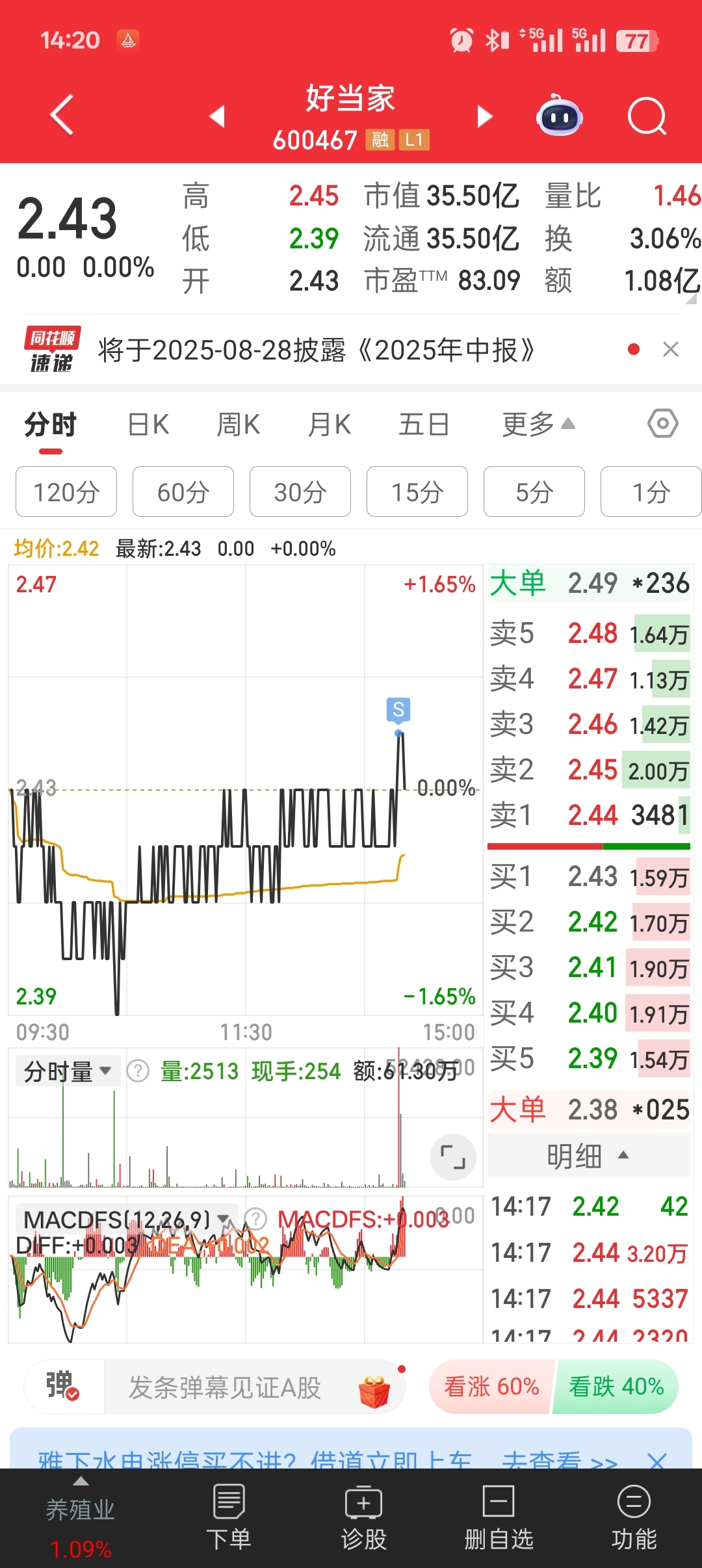Open help for 分时量 indicator
The image size is (702, 1568).
[x=138, y=1070]
